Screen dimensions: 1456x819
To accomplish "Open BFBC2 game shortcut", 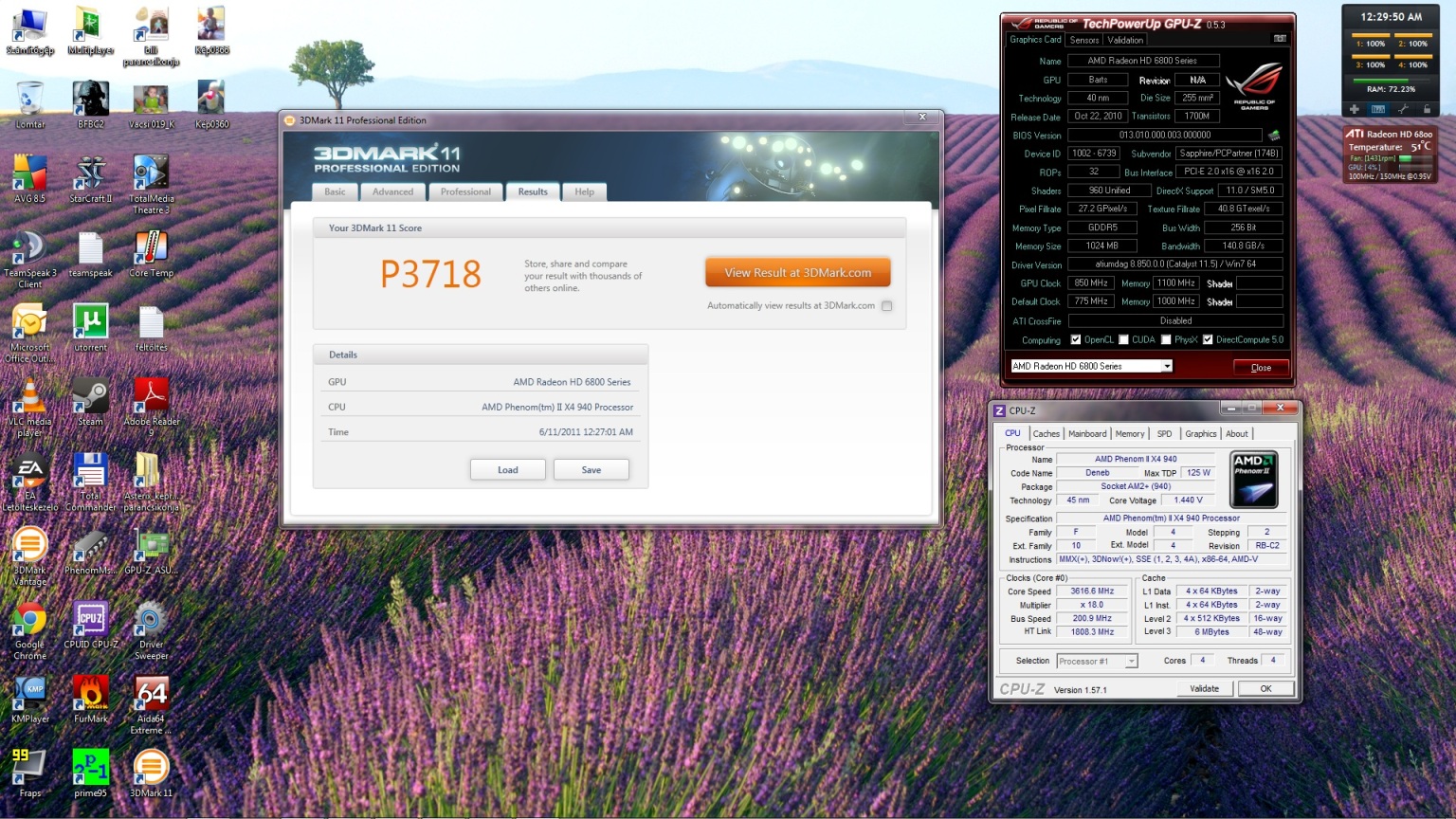I will pos(91,104).
